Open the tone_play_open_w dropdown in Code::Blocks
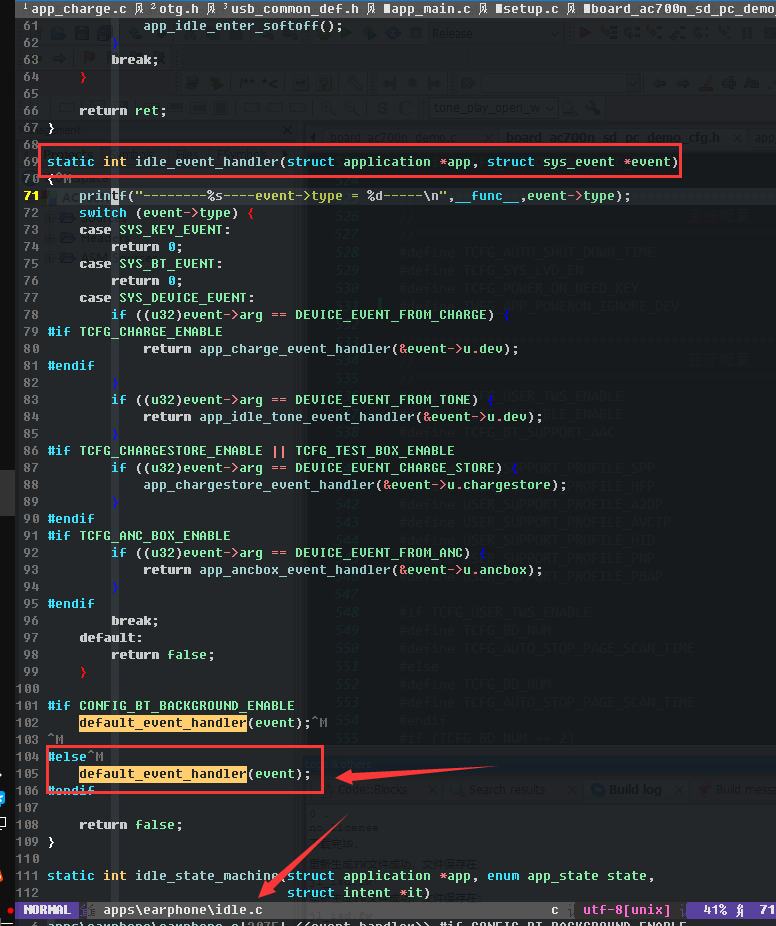Screen dimensions: 776x926 click(x=494, y=108)
